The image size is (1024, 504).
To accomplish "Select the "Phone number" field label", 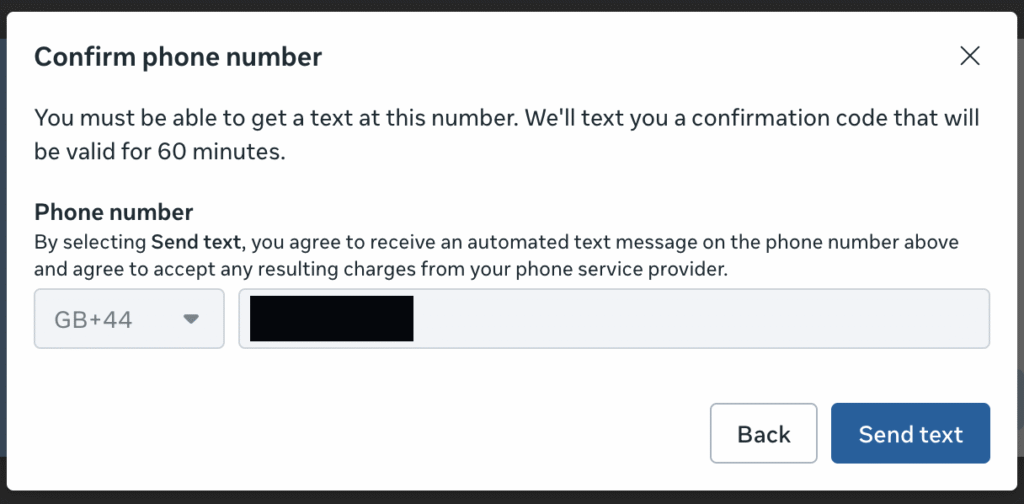I will point(114,212).
